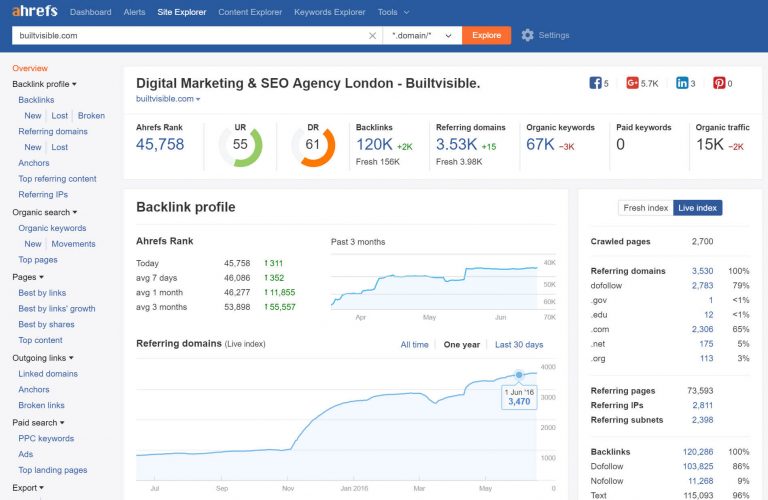The image size is (768, 500).
Task: Click the Ahrefs Rank past 3 months chart
Action: click(434, 284)
